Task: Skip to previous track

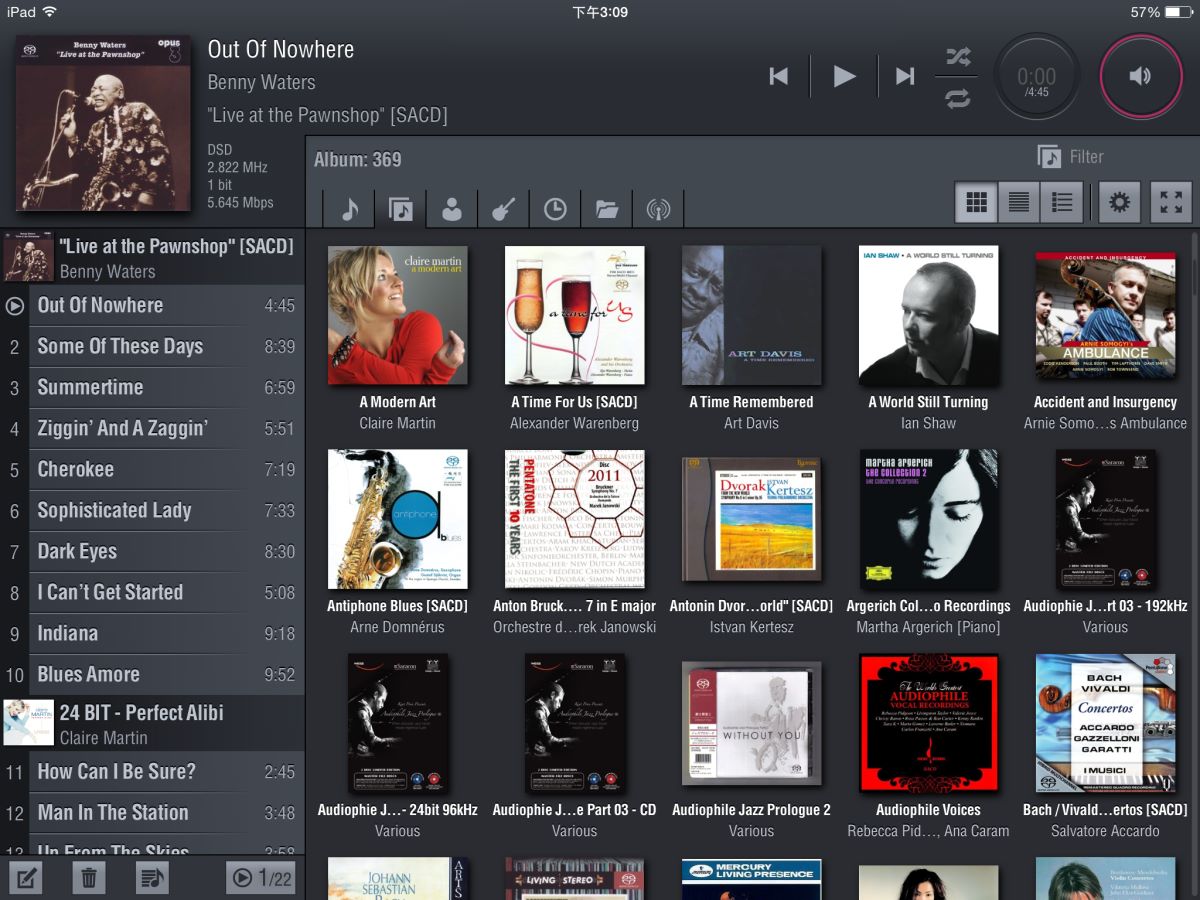Action: pyautogui.click(x=779, y=76)
